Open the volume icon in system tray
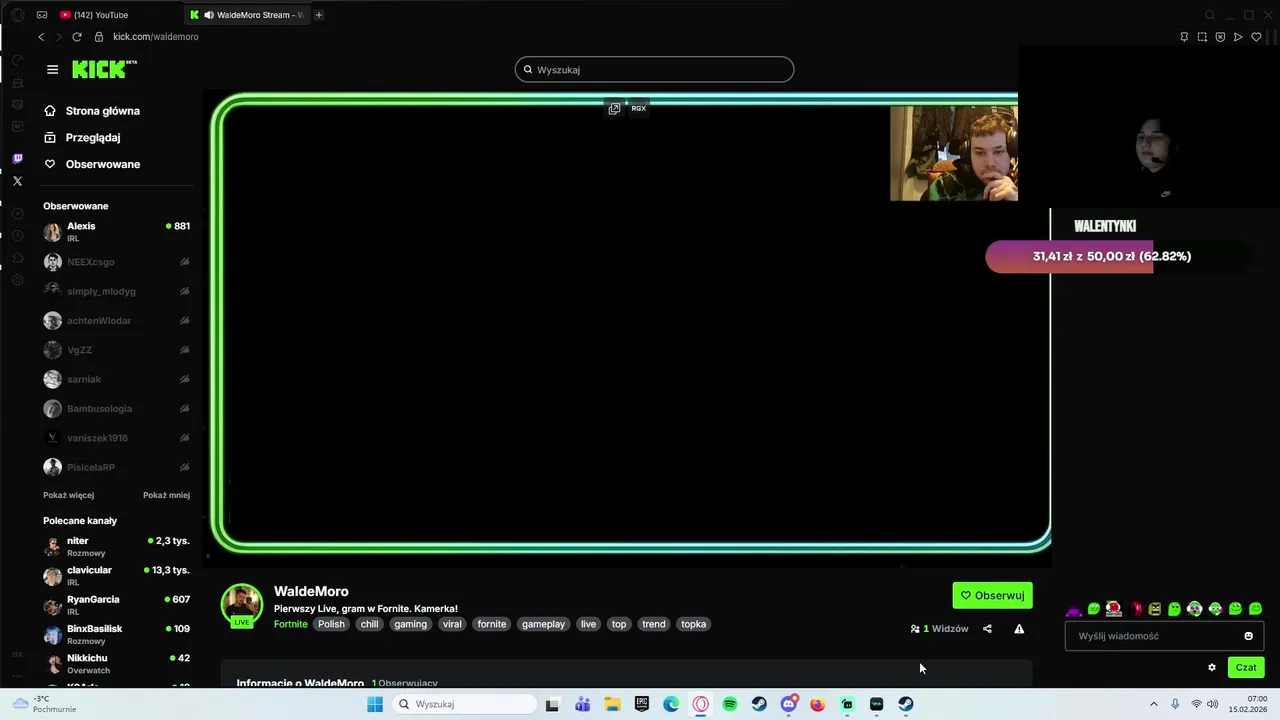The height and width of the screenshot is (720, 1280). click(x=1213, y=704)
